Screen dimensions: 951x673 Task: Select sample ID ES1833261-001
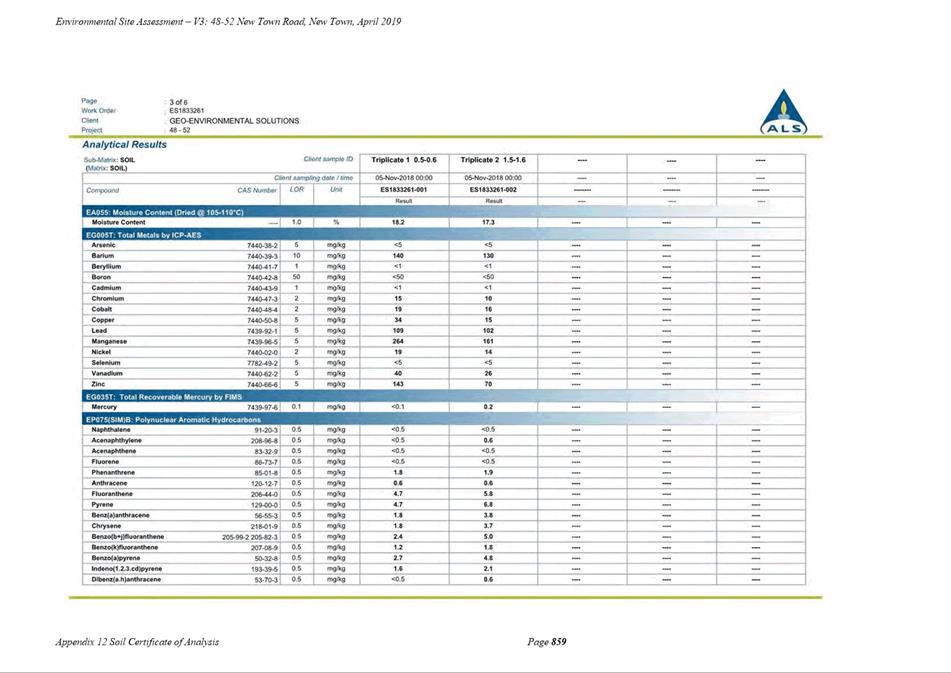404,190
